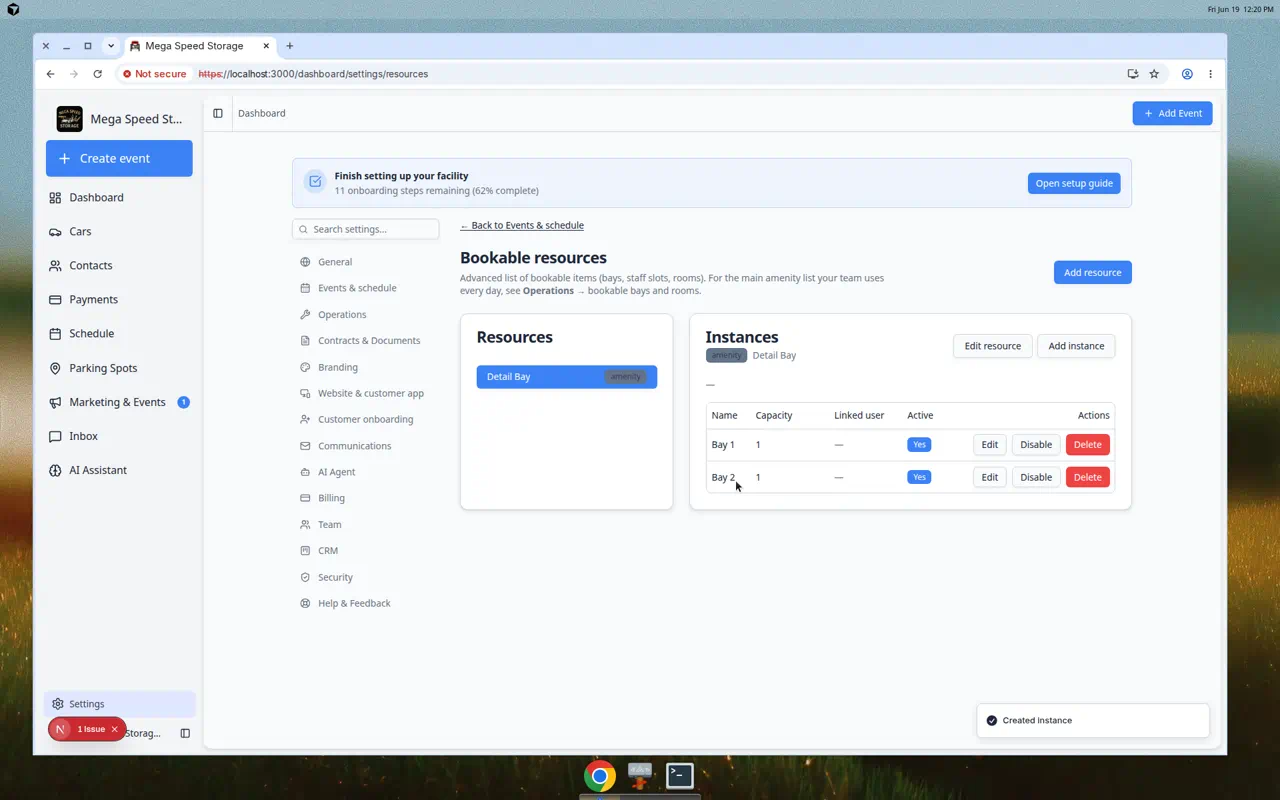Click the system clock in top bar
This screenshot has width=1280, height=800.
(x=1240, y=9)
